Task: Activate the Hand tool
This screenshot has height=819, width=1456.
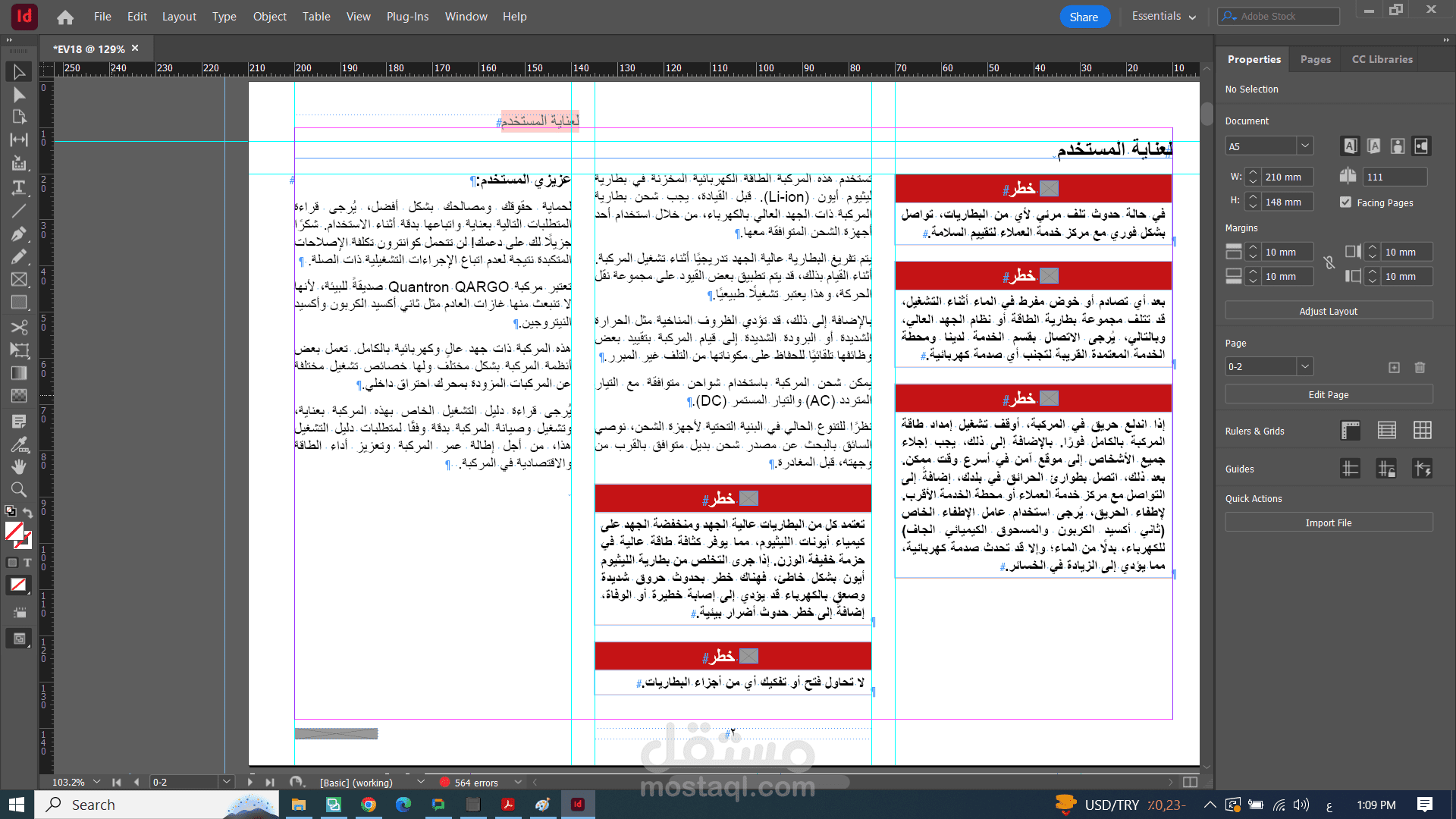Action: 19,466
